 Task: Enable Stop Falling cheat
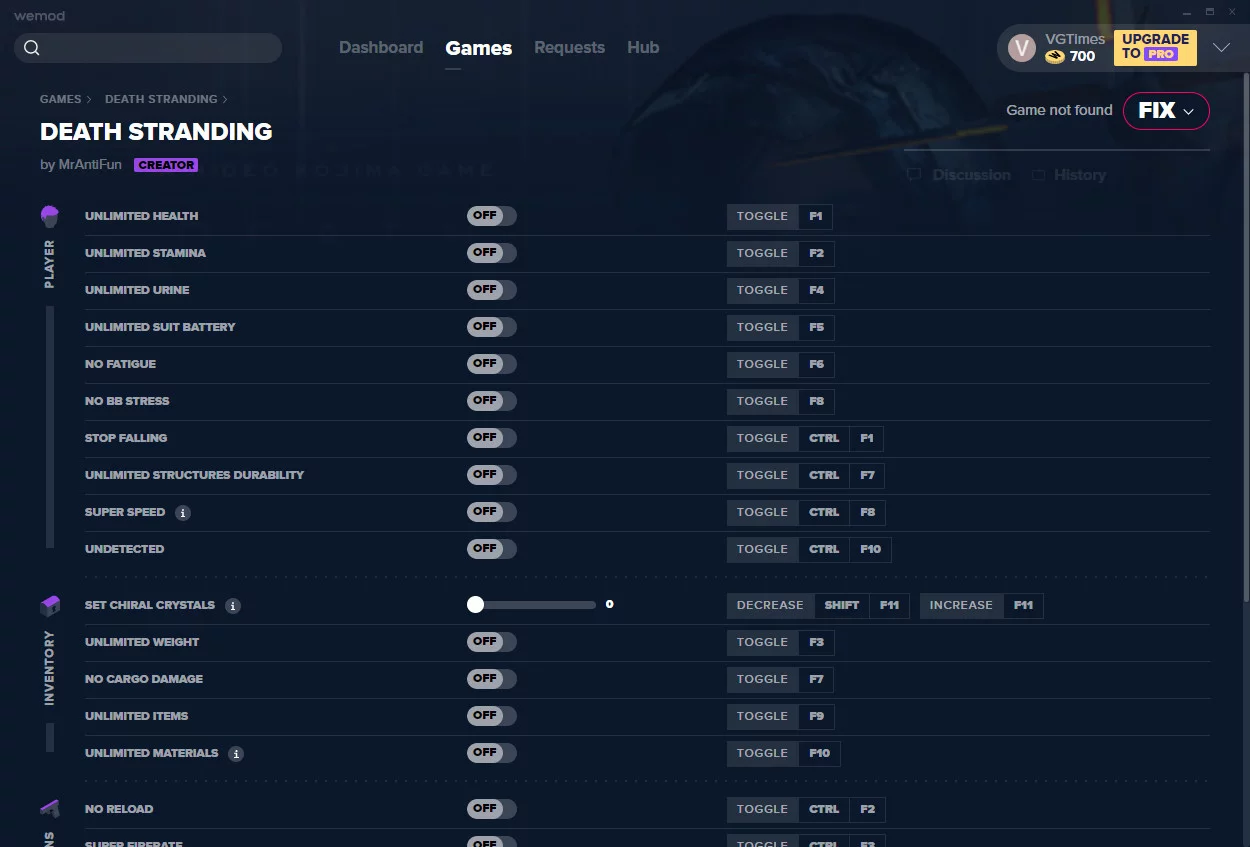pos(492,438)
